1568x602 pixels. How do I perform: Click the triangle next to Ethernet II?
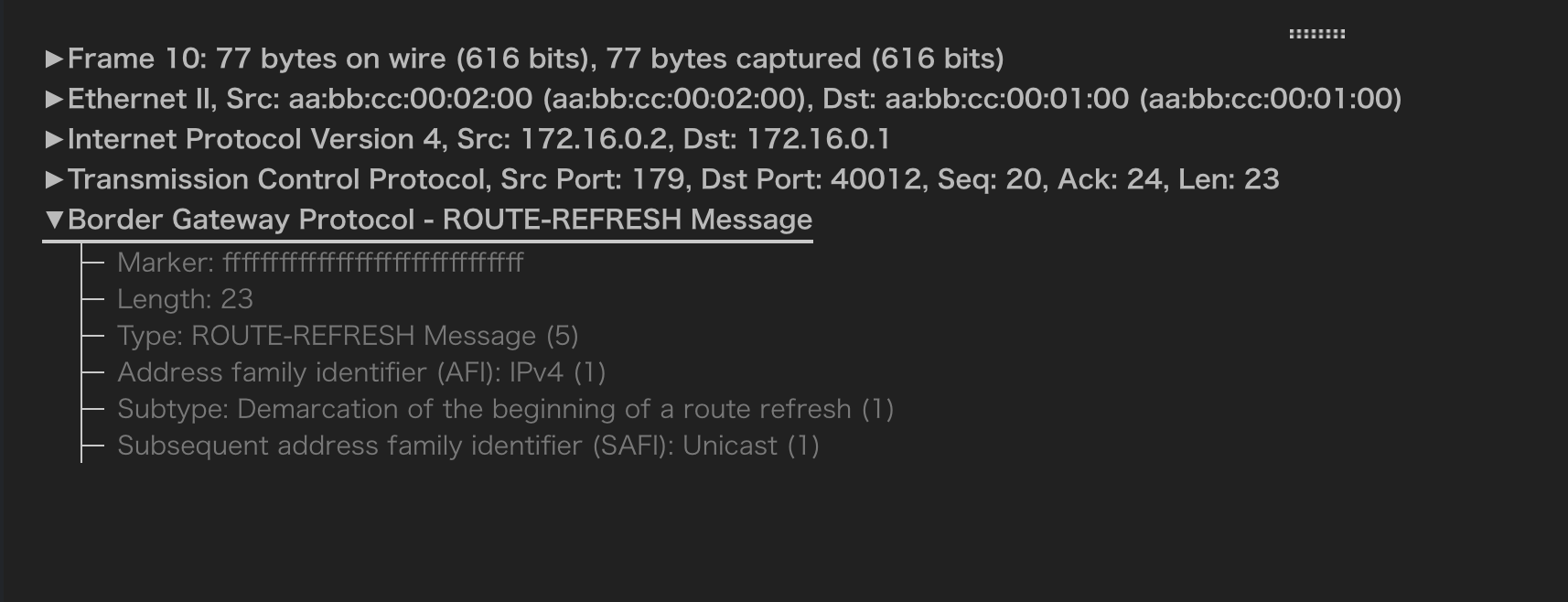[55, 99]
